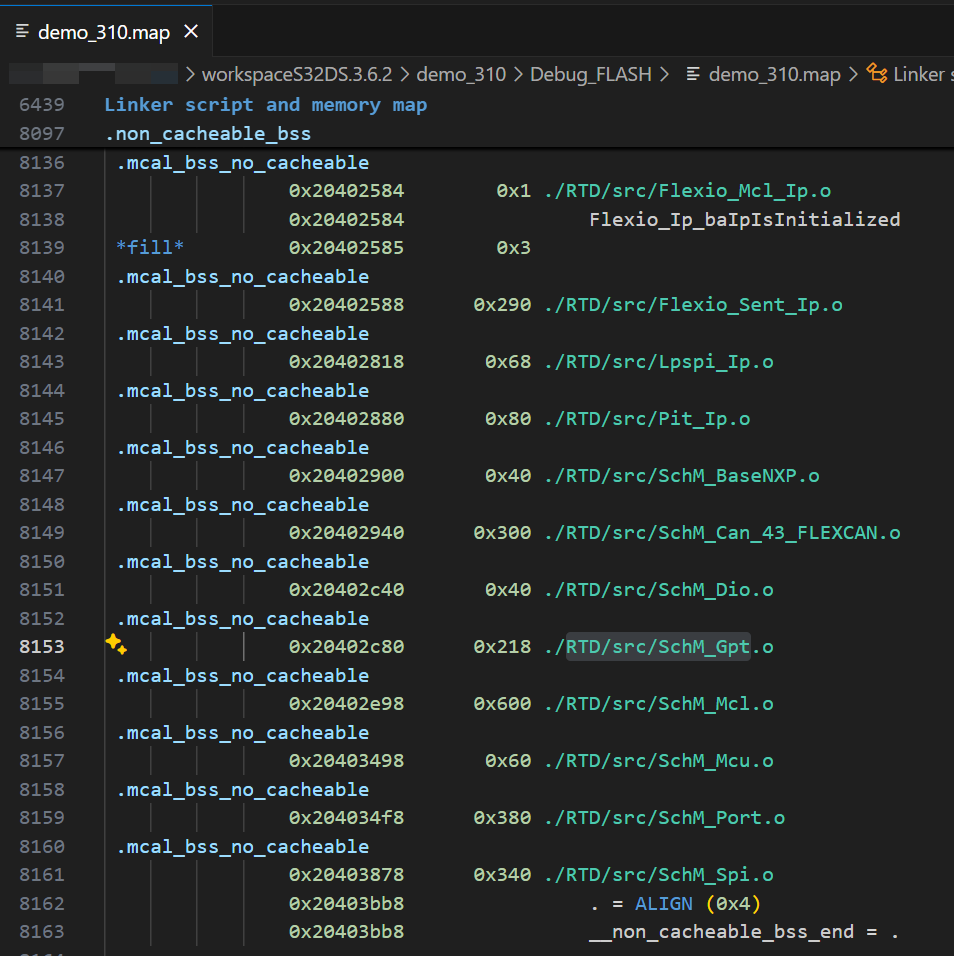Click line number 8153 in gutter
Image resolution: width=954 pixels, height=956 pixels.
click(x=41, y=647)
